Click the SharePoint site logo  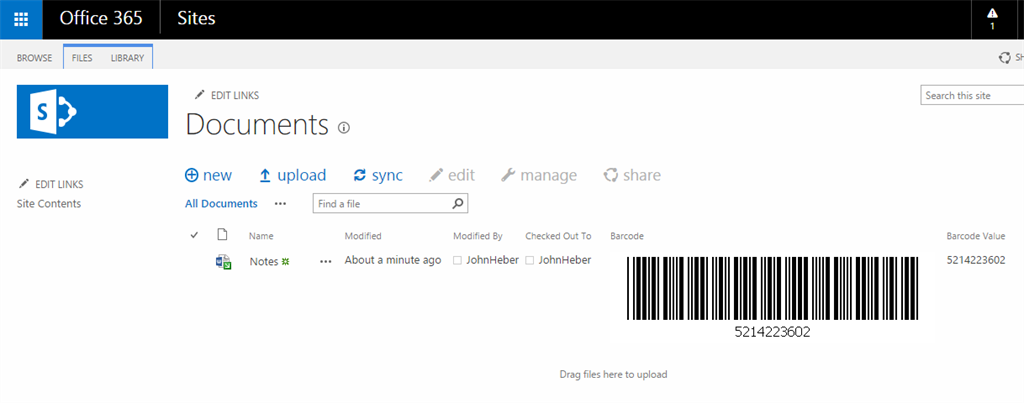point(92,111)
